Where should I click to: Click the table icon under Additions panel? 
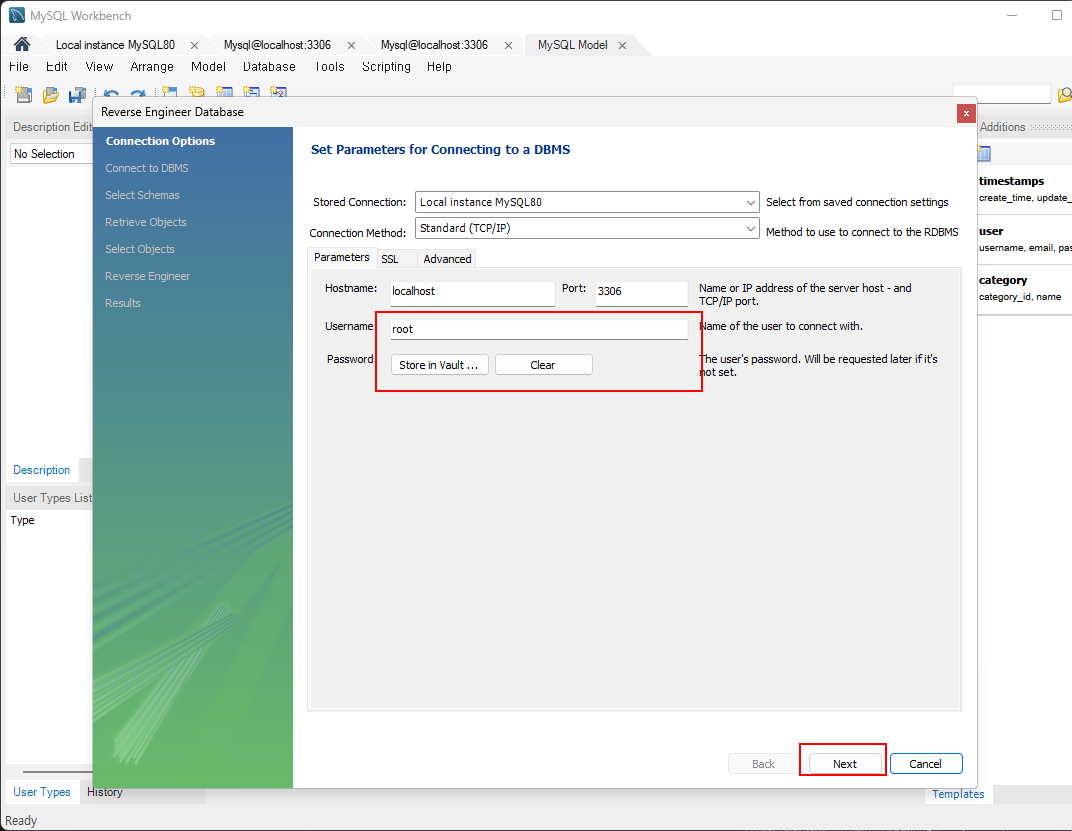click(x=984, y=153)
